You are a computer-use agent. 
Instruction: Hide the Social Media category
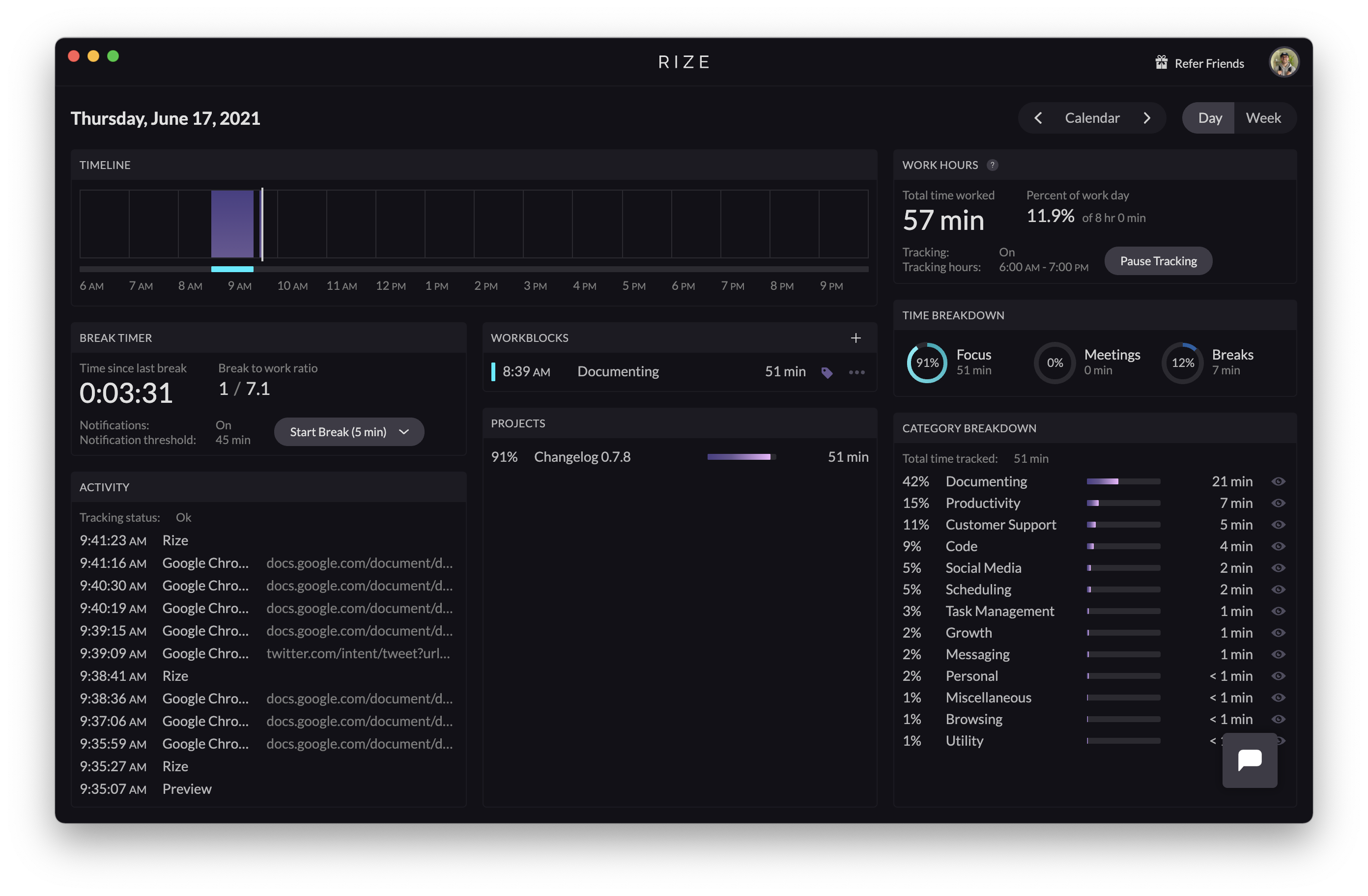1279,568
